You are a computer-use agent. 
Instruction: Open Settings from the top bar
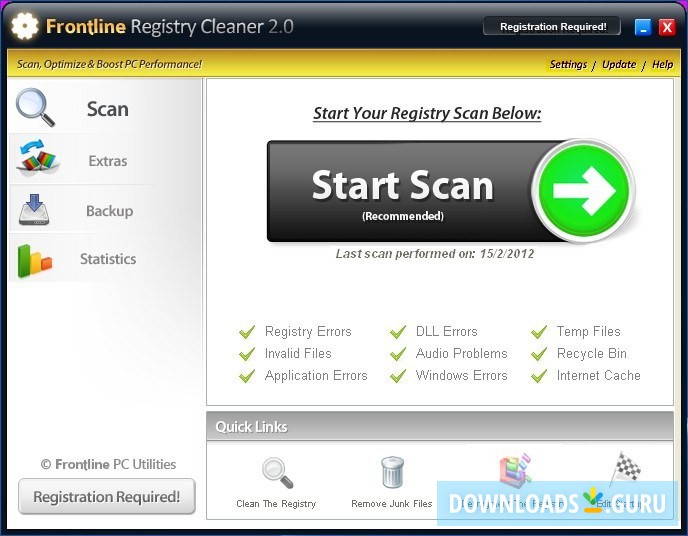coord(568,64)
